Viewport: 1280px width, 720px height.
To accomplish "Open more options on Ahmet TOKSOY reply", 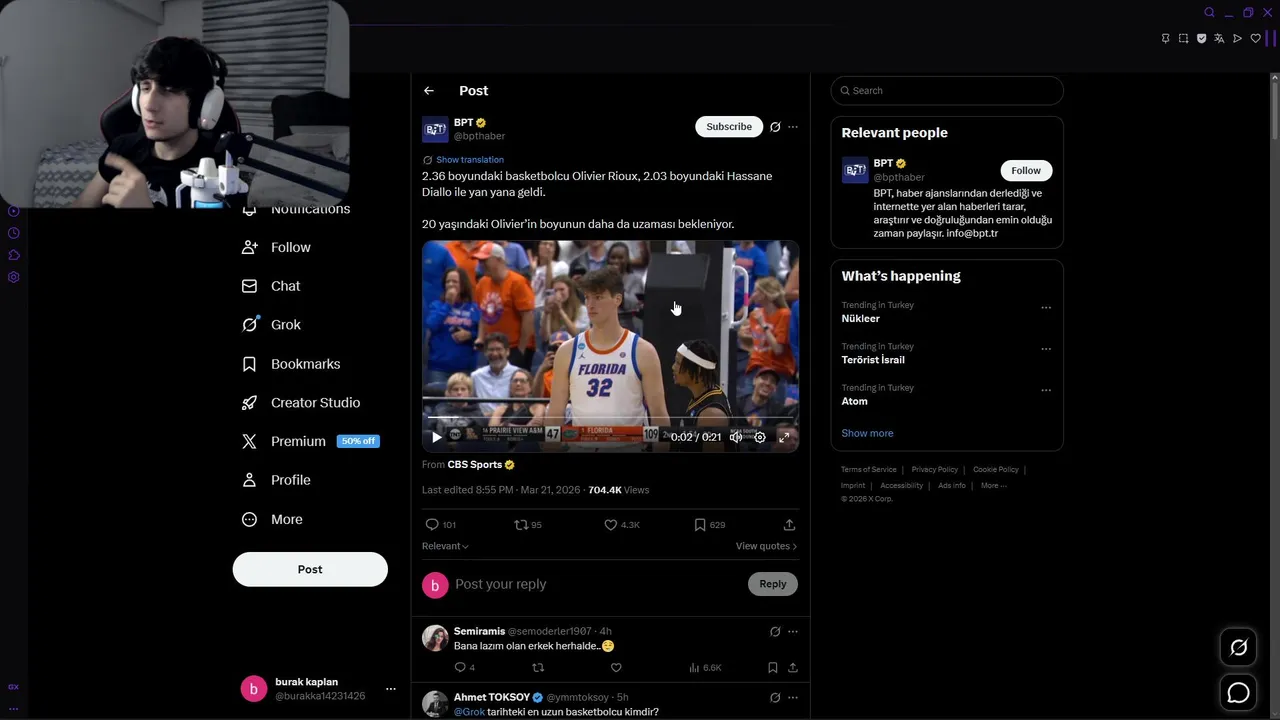I will pyautogui.click(x=793, y=698).
